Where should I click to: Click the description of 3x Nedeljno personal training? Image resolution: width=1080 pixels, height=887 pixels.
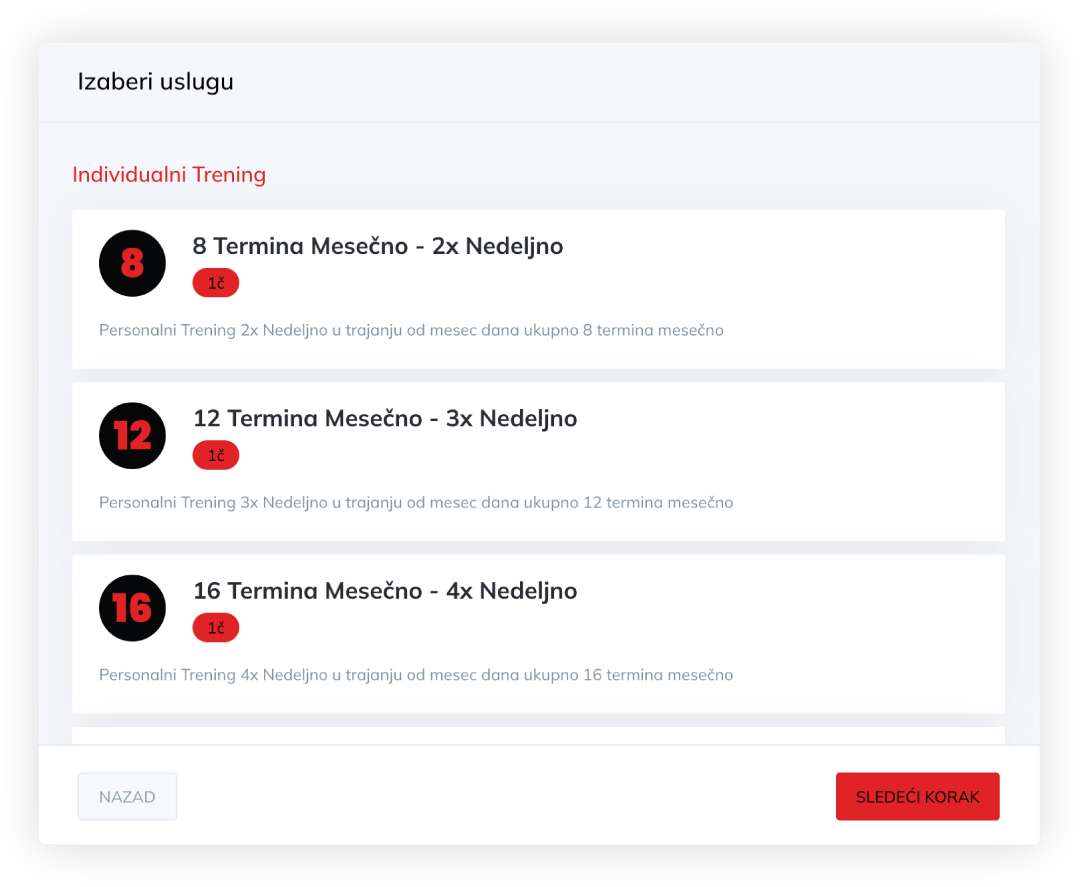point(416,502)
